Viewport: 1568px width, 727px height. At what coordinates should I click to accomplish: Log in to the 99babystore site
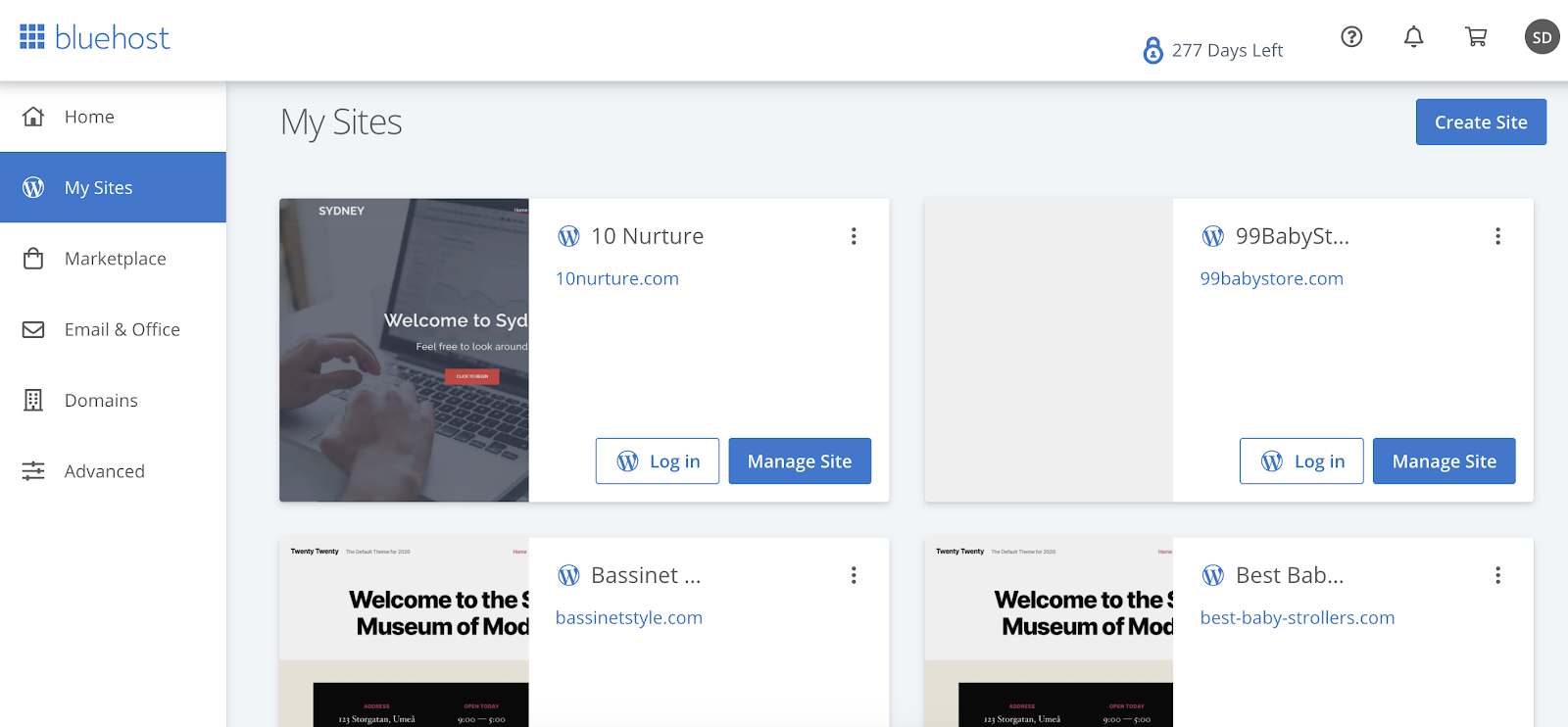coord(1301,460)
